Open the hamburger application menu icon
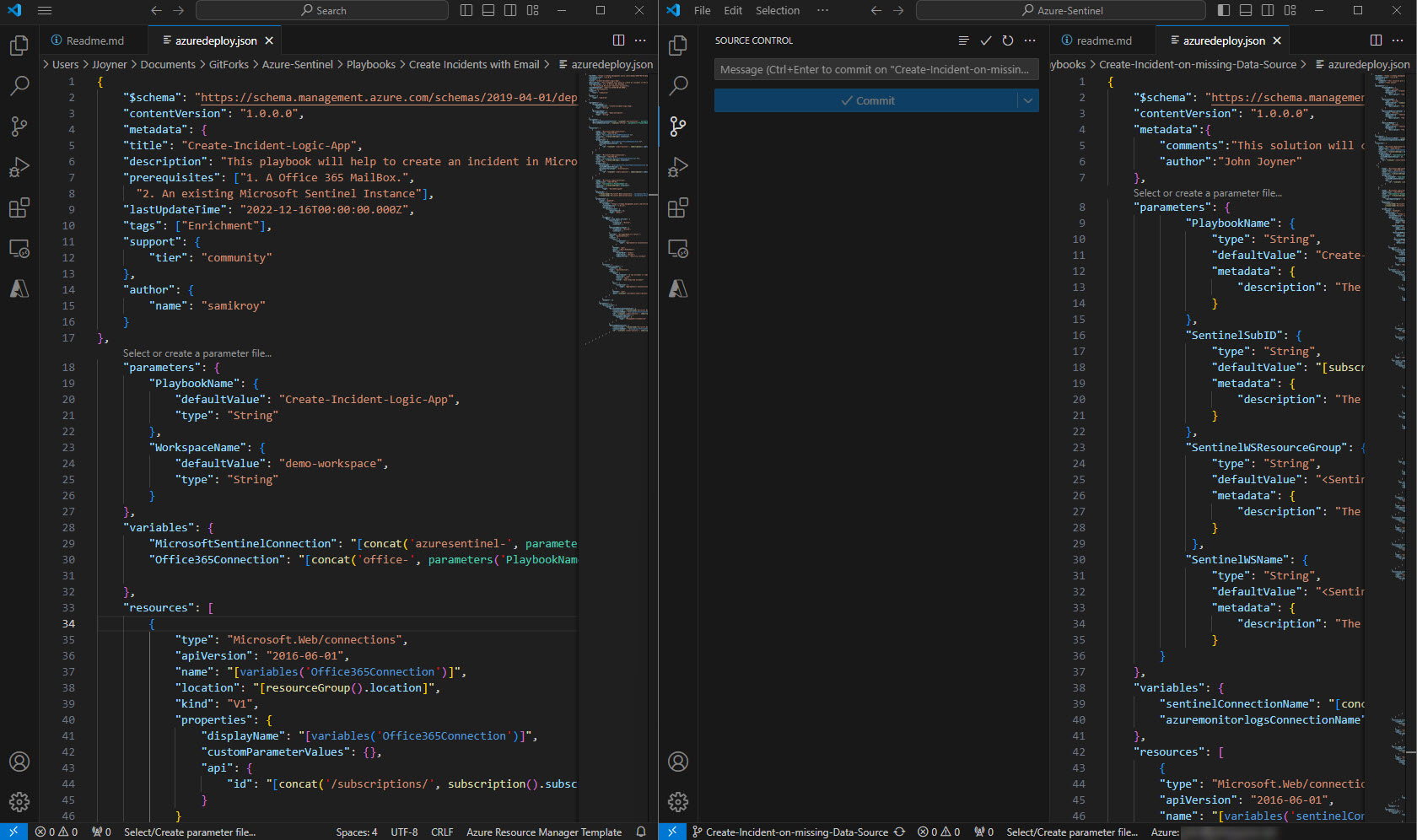 (x=45, y=11)
